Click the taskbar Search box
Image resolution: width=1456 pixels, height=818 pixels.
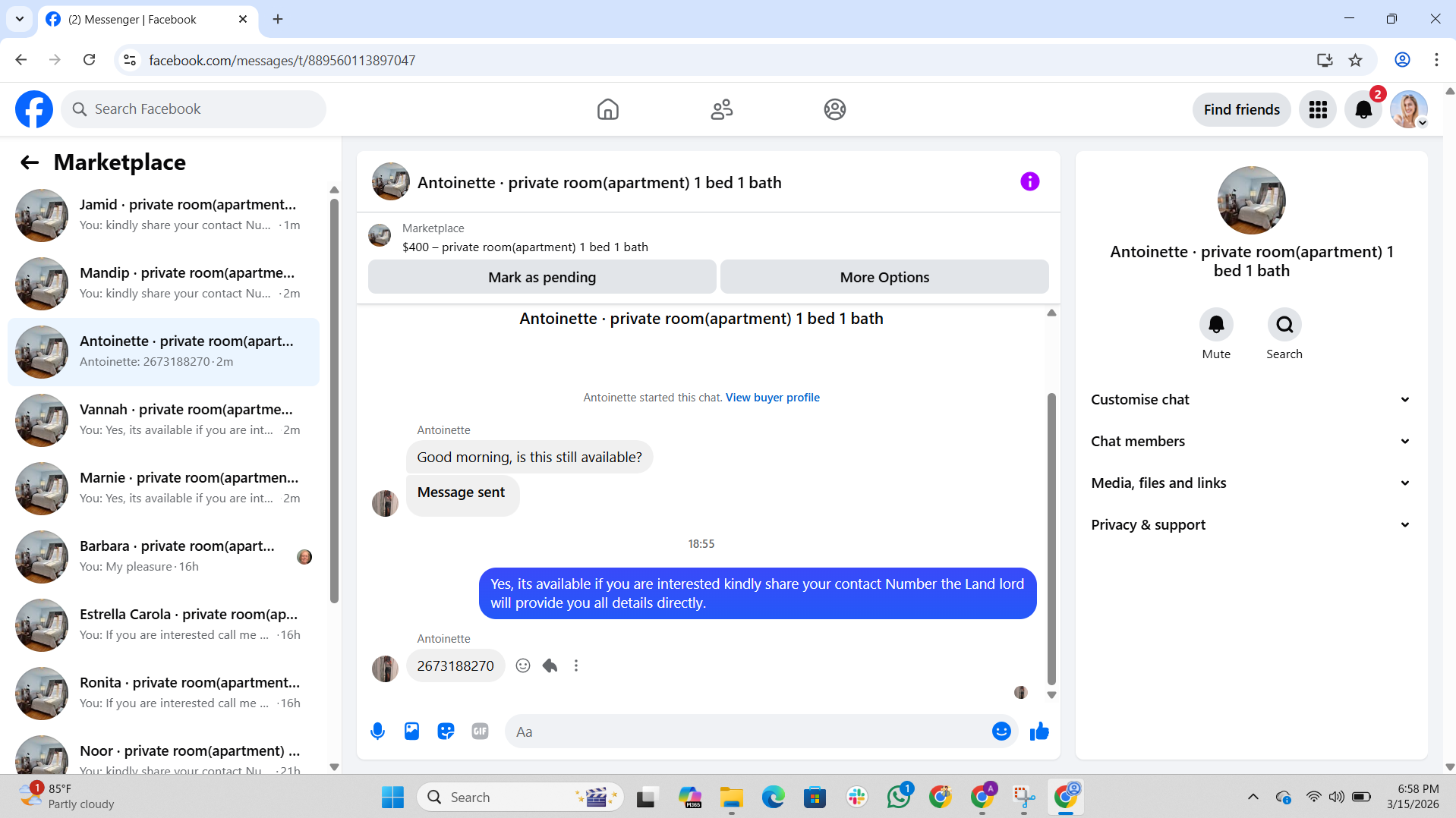click(x=520, y=797)
